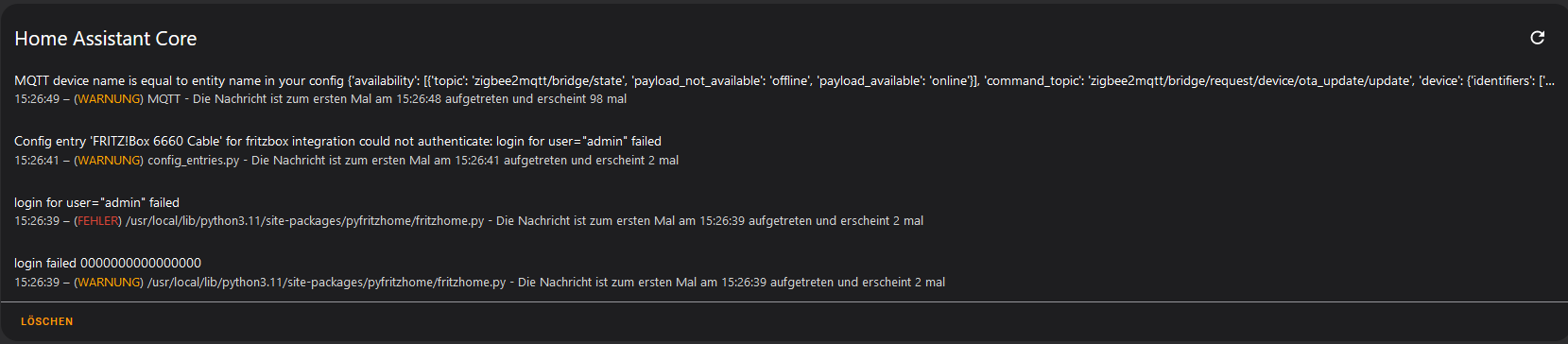Click the 15:26:41 timestamp
Screen dimensions: 1568x344
(37, 160)
